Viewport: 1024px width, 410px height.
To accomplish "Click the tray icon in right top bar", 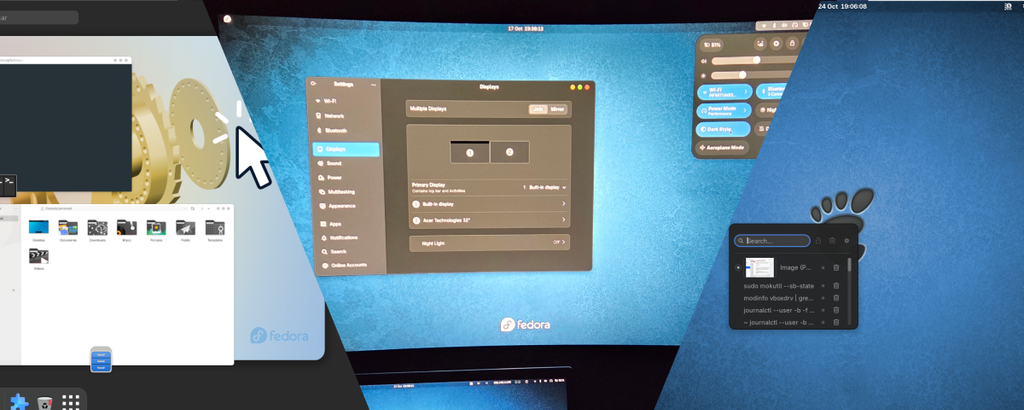I will 1009,6.
